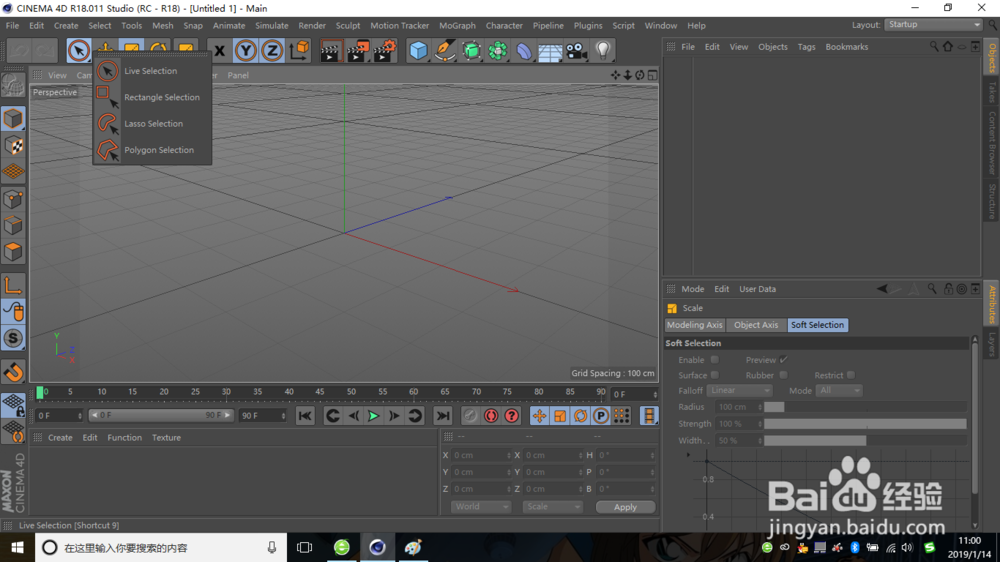Click the Bend deformer icon
1000x562 pixels.
[524, 50]
